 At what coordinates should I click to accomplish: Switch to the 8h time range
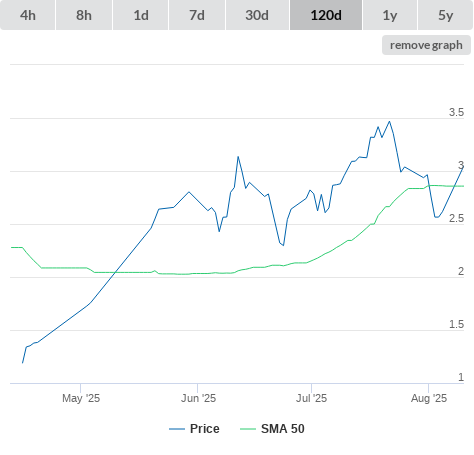(84, 15)
